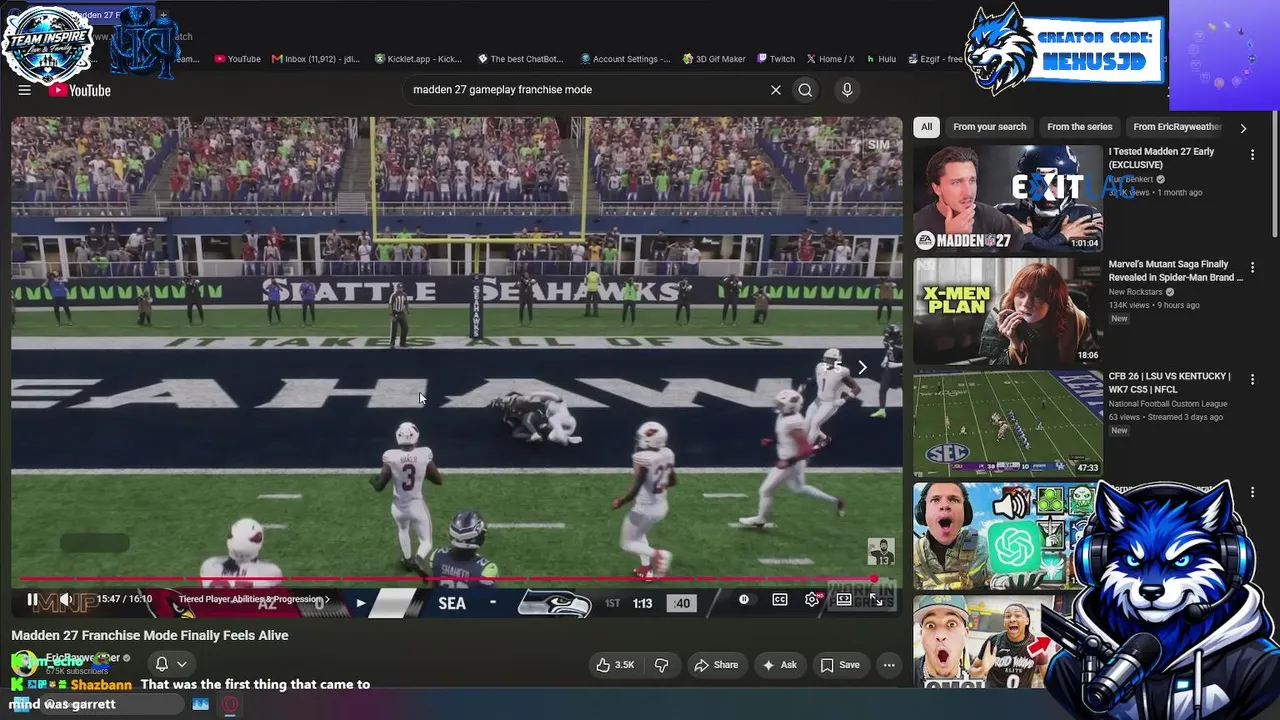
Task: Open options menu for CFB 26 LSU video
Action: [x=1252, y=379]
